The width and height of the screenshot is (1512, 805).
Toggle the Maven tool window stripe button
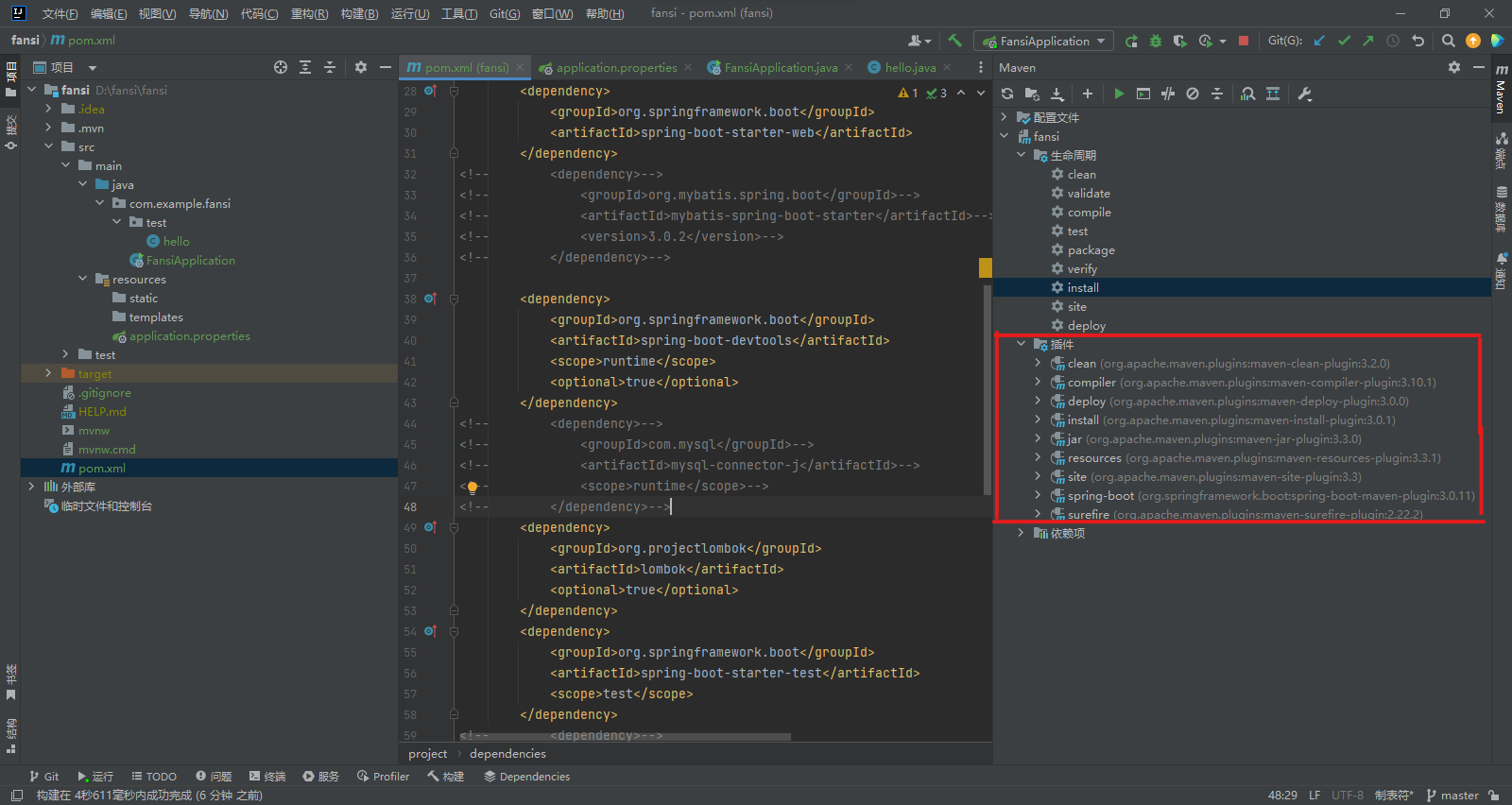coord(1501,90)
